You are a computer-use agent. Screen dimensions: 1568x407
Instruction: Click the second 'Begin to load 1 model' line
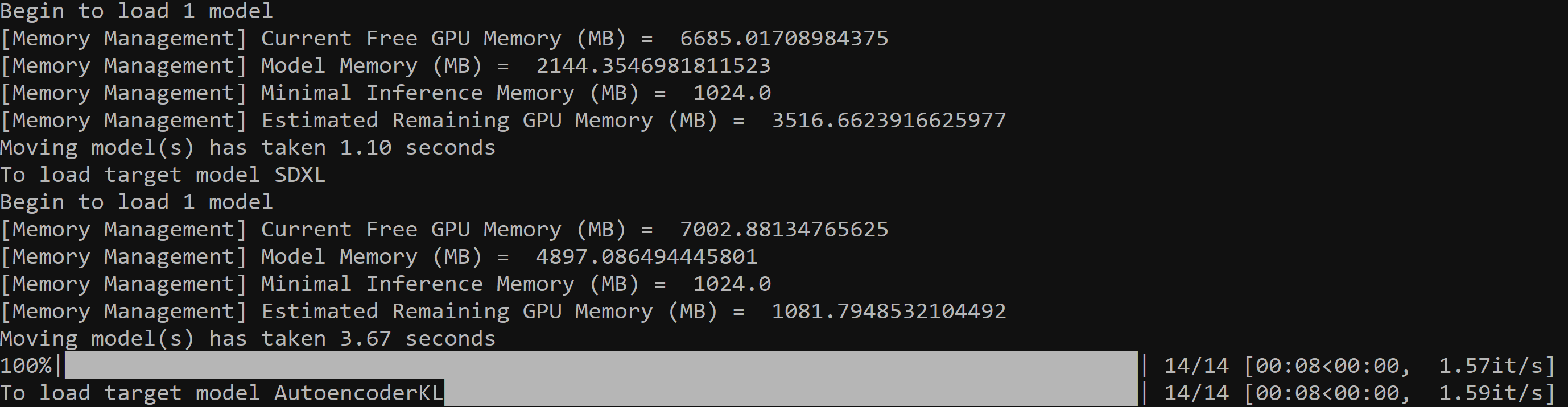click(137, 202)
